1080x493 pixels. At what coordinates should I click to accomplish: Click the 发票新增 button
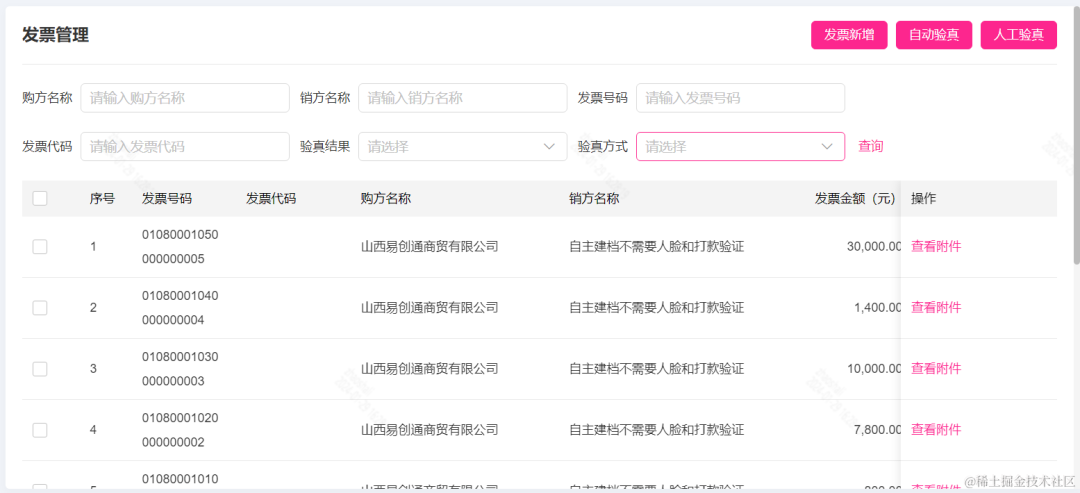click(849, 35)
